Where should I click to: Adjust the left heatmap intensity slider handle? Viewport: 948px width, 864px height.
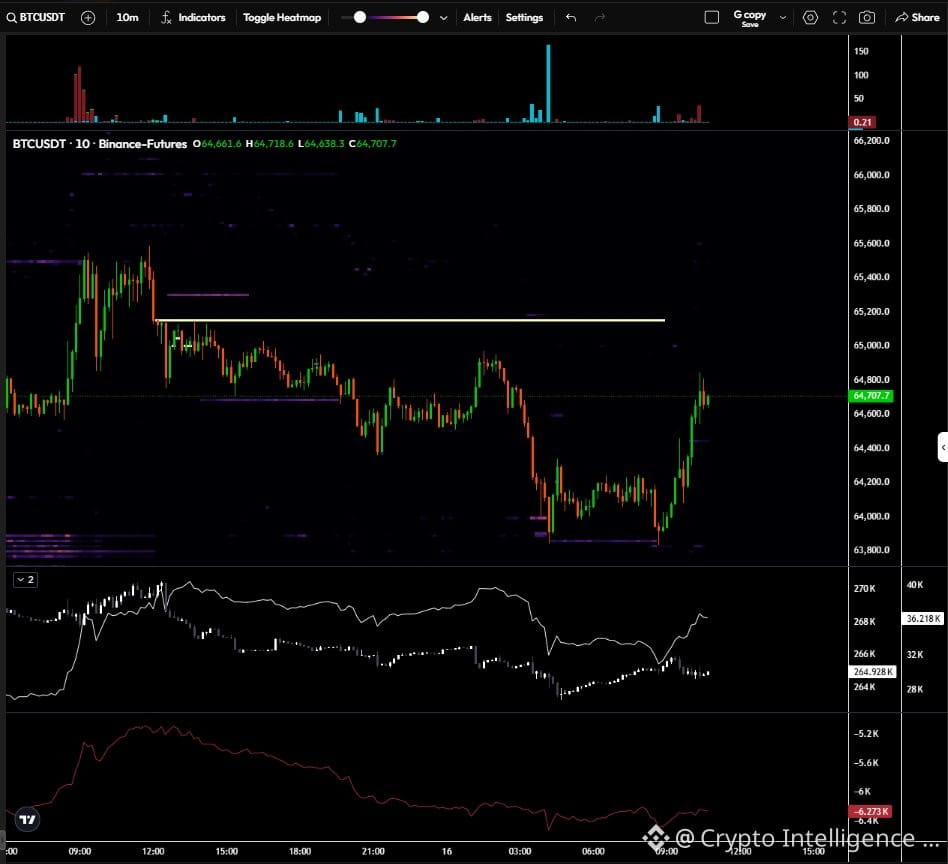pyautogui.click(x=360, y=18)
